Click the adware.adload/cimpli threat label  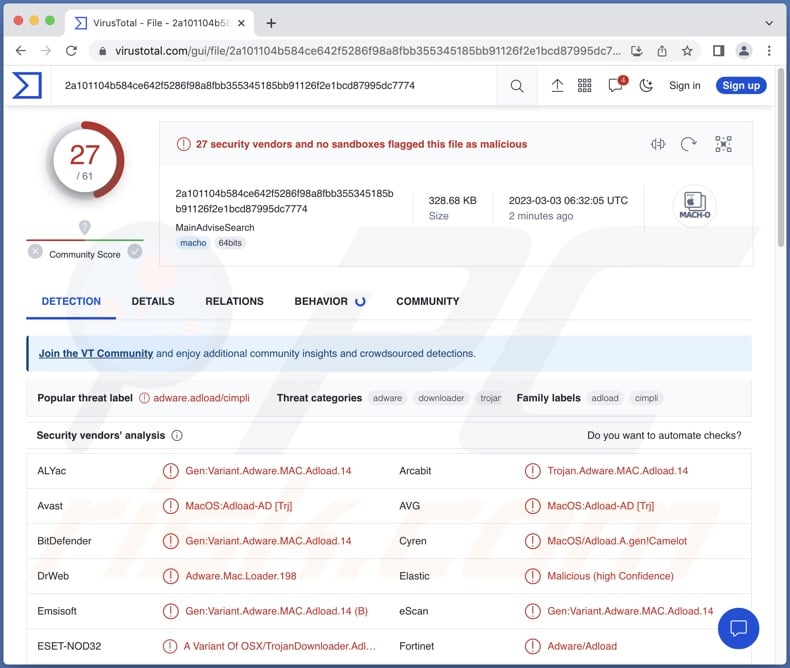[202, 398]
